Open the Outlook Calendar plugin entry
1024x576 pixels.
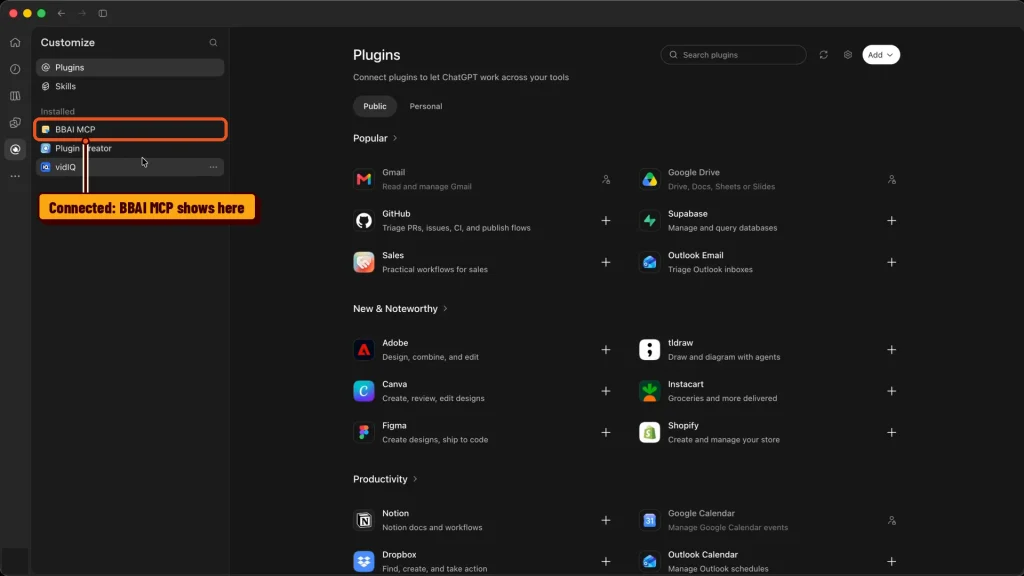769,562
